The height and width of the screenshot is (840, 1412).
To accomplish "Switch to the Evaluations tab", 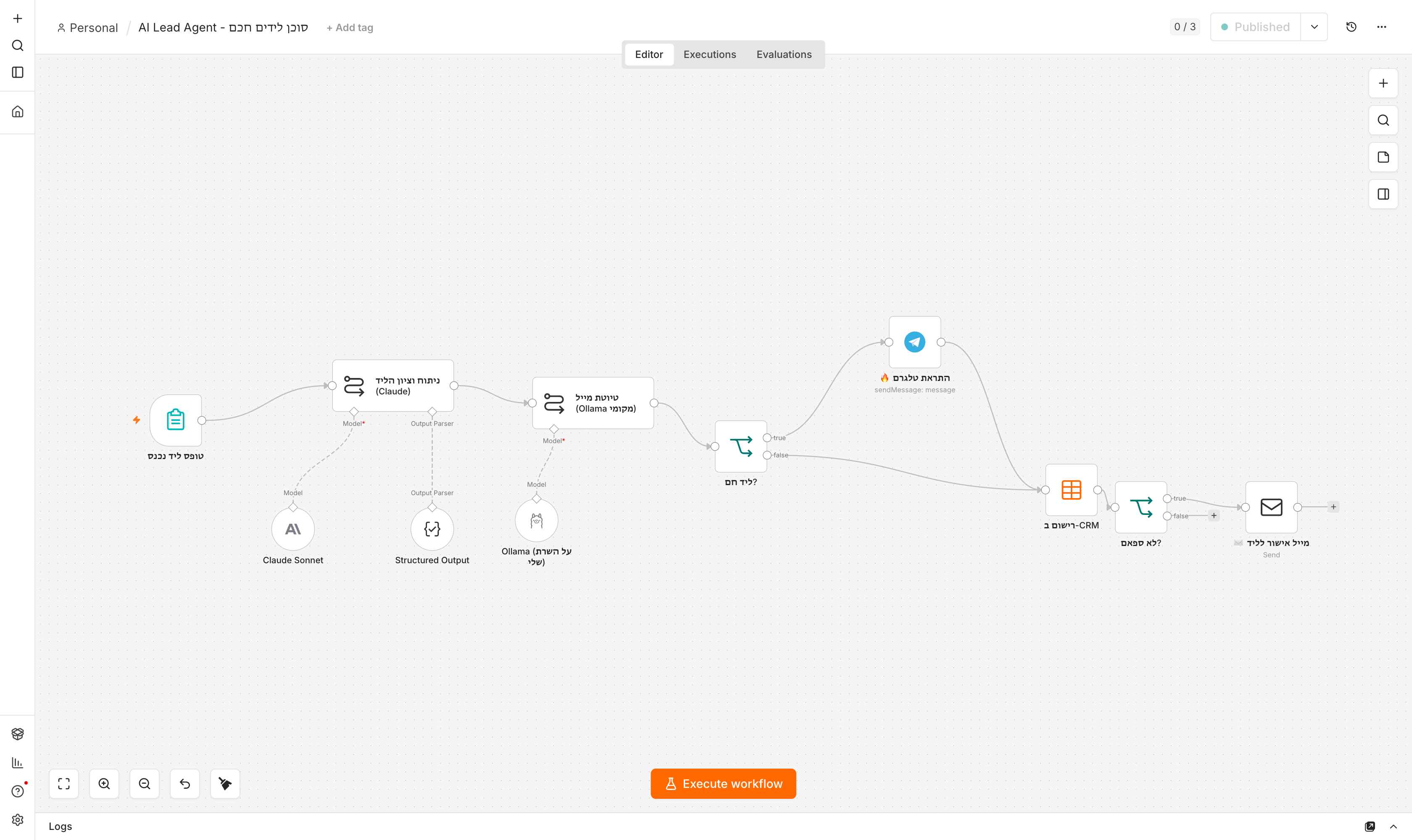I will coord(784,54).
